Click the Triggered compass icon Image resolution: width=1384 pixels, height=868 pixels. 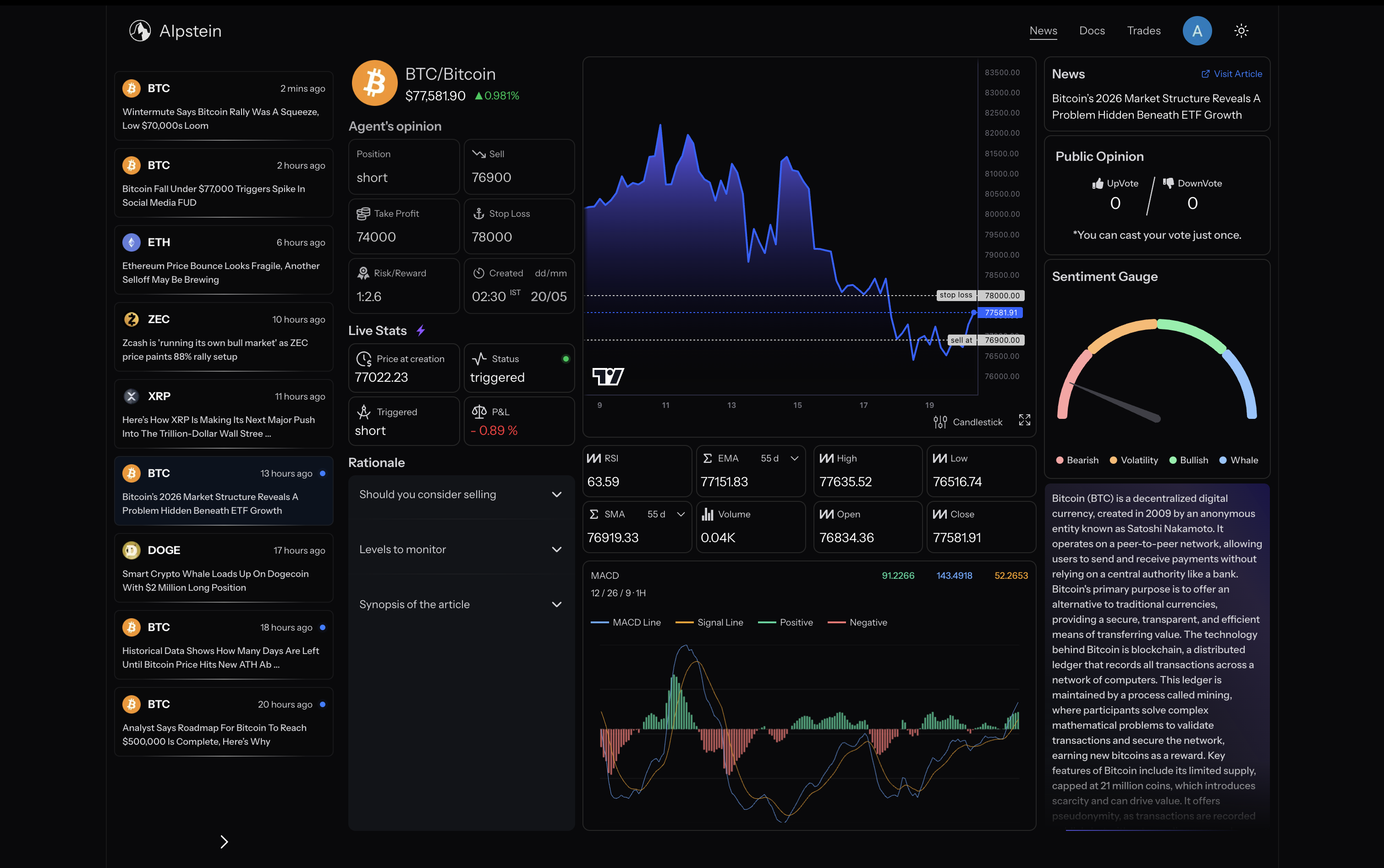pos(363,412)
